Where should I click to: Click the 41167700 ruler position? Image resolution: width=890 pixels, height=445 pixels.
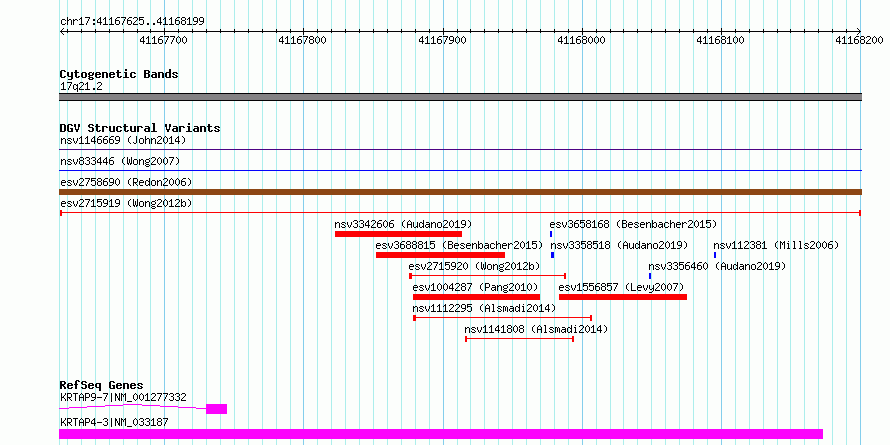click(x=163, y=40)
